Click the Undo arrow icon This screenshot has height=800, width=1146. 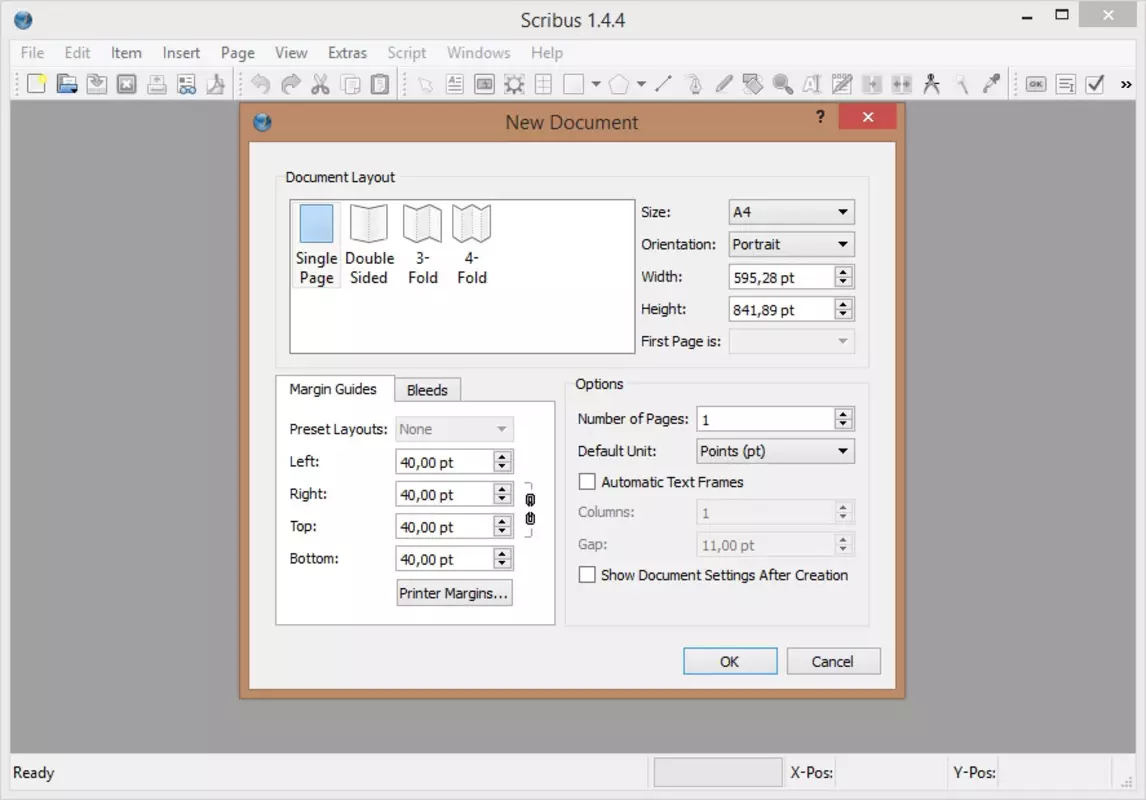pyautogui.click(x=261, y=84)
